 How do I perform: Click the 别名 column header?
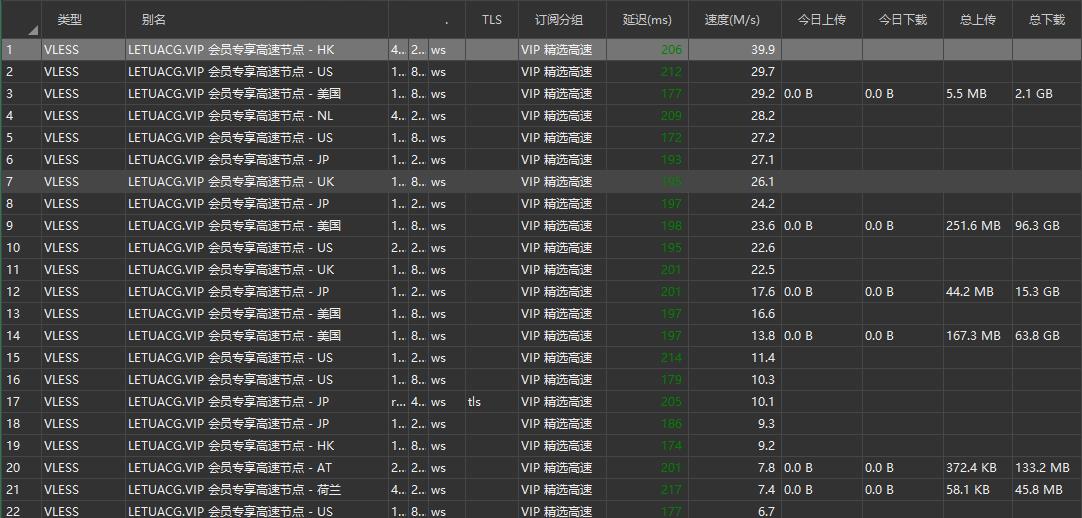pos(154,19)
